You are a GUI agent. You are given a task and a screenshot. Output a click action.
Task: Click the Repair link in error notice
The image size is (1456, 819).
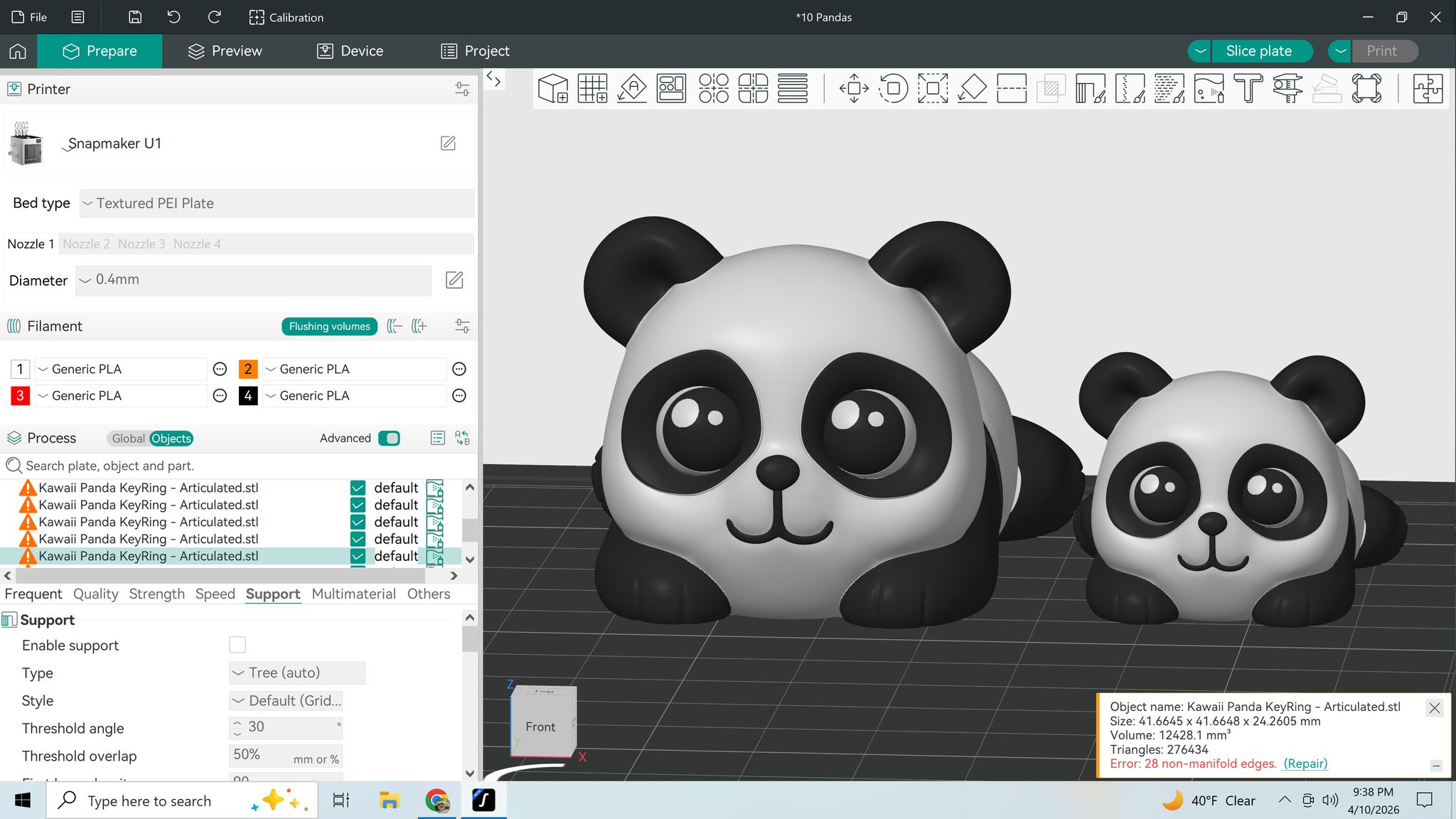(x=1305, y=764)
